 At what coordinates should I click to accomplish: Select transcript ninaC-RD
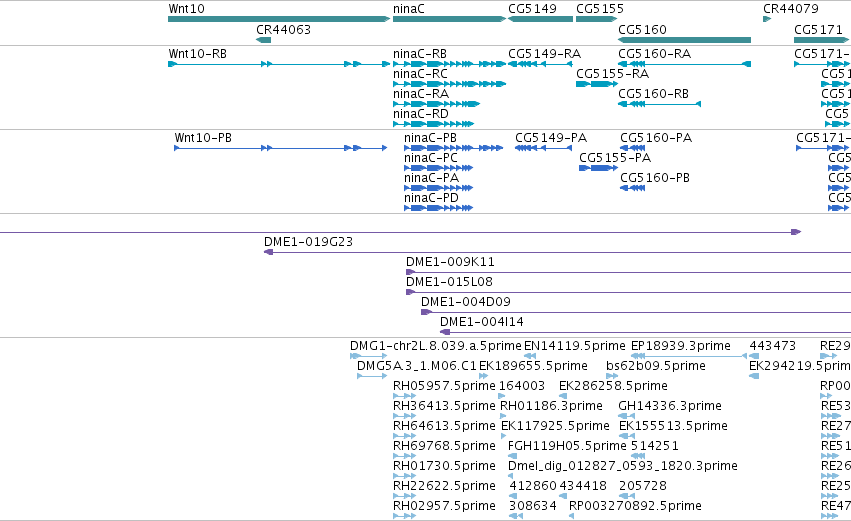(433, 124)
